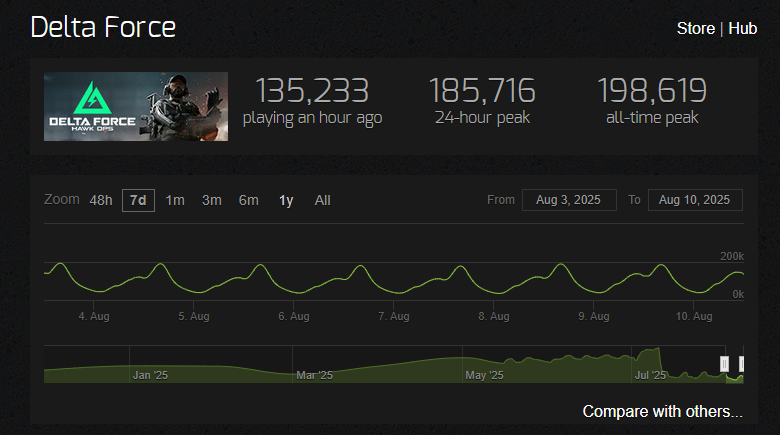Screen dimensions: 780x435
Task: Click the May '25 area in navigator
Action: 484,375
